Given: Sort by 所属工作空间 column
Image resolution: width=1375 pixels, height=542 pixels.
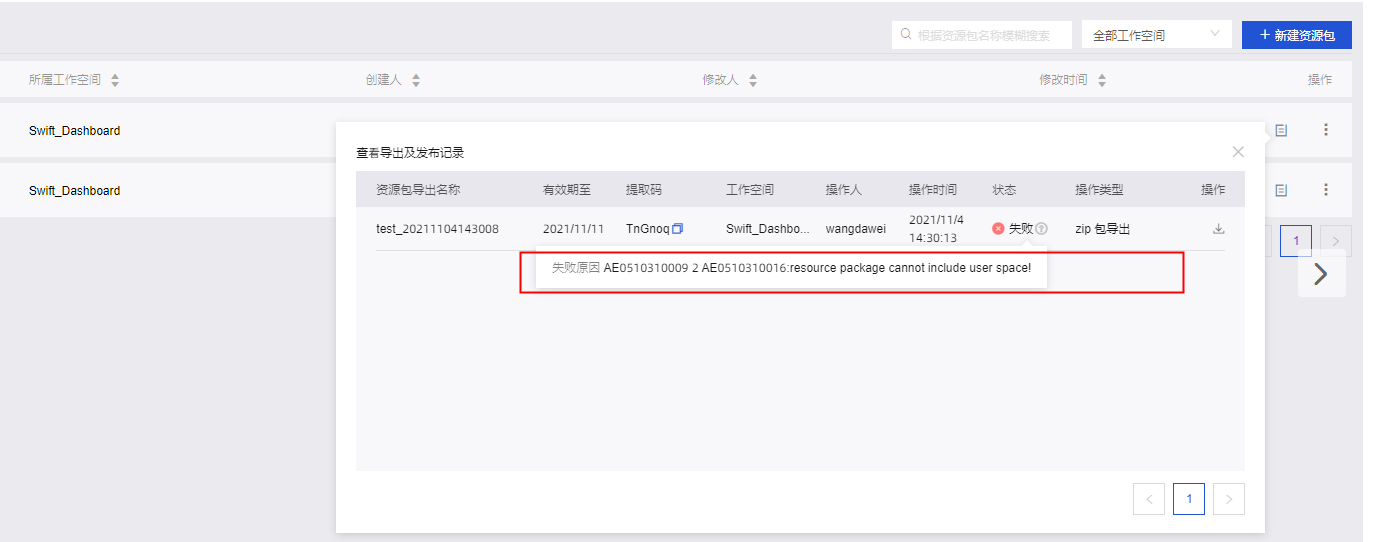Looking at the screenshot, I should (x=115, y=80).
